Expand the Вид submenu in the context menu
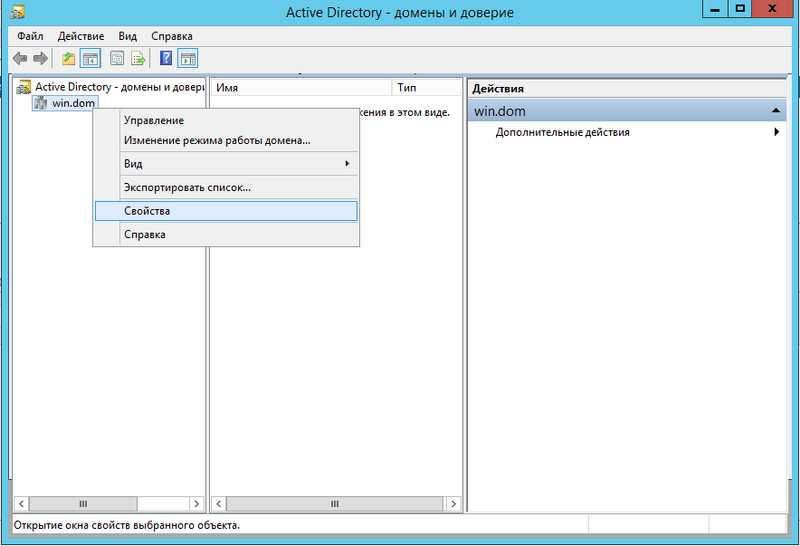This screenshot has width=800, height=546. coord(226,164)
